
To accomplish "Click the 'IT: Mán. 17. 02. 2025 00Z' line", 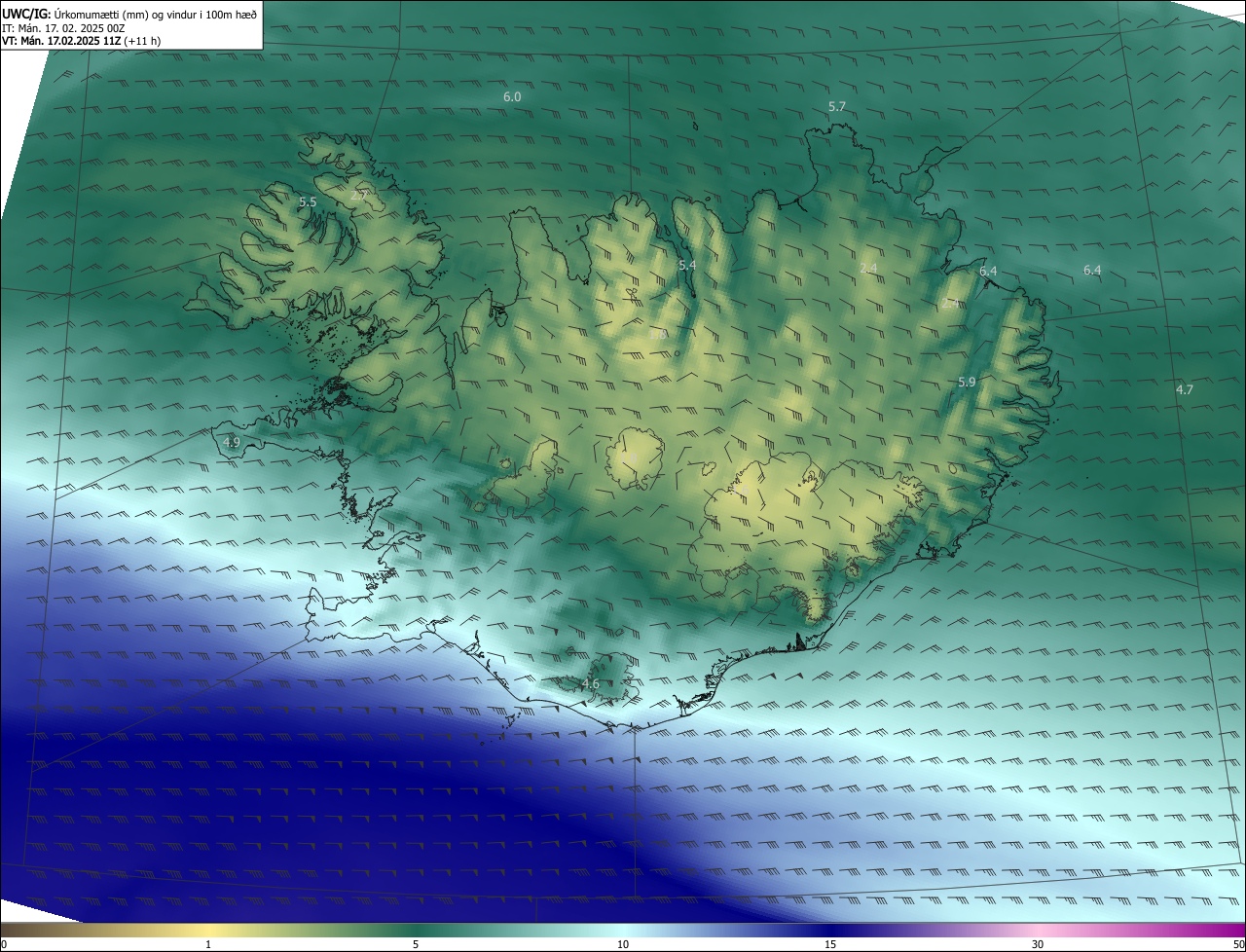I will click(x=63, y=28).
